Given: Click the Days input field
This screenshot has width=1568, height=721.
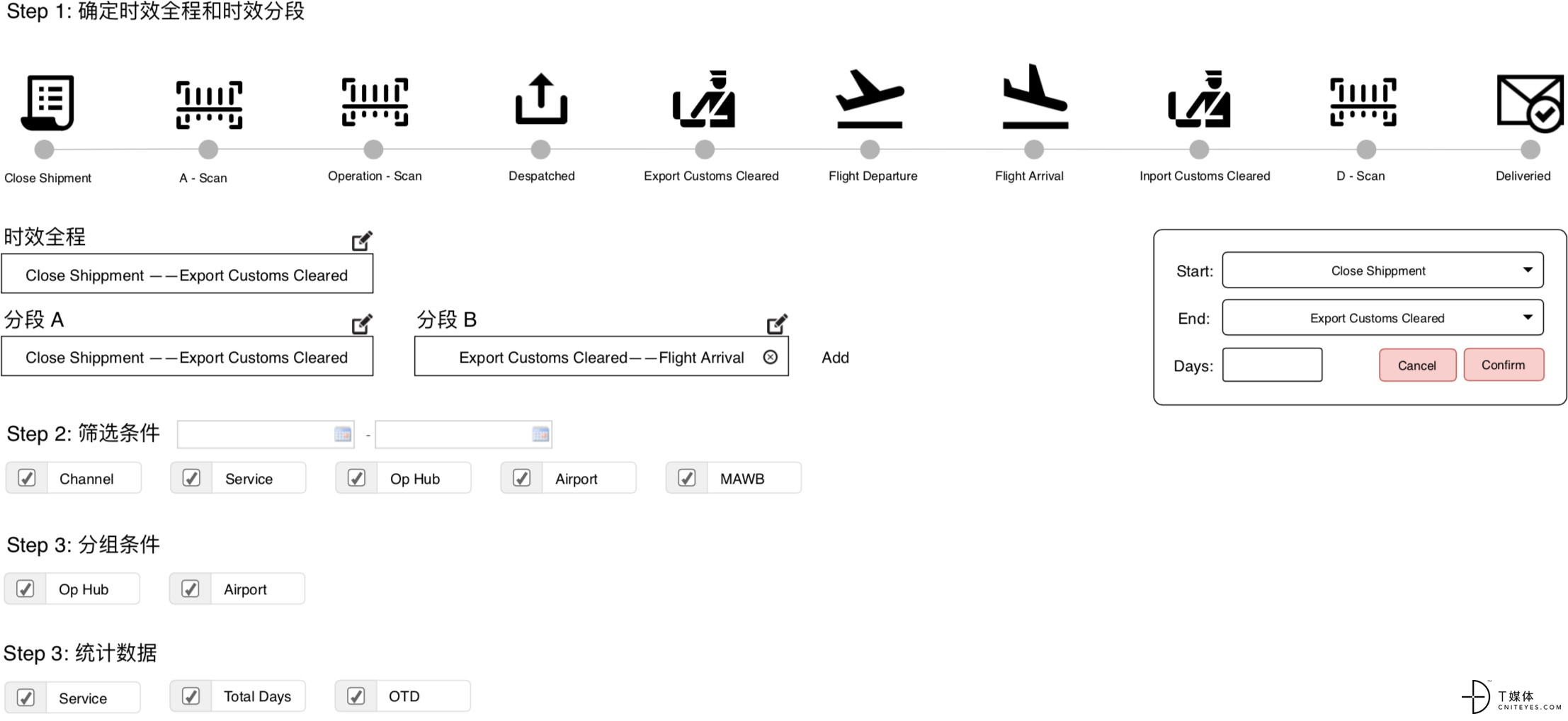Looking at the screenshot, I should (x=1272, y=365).
